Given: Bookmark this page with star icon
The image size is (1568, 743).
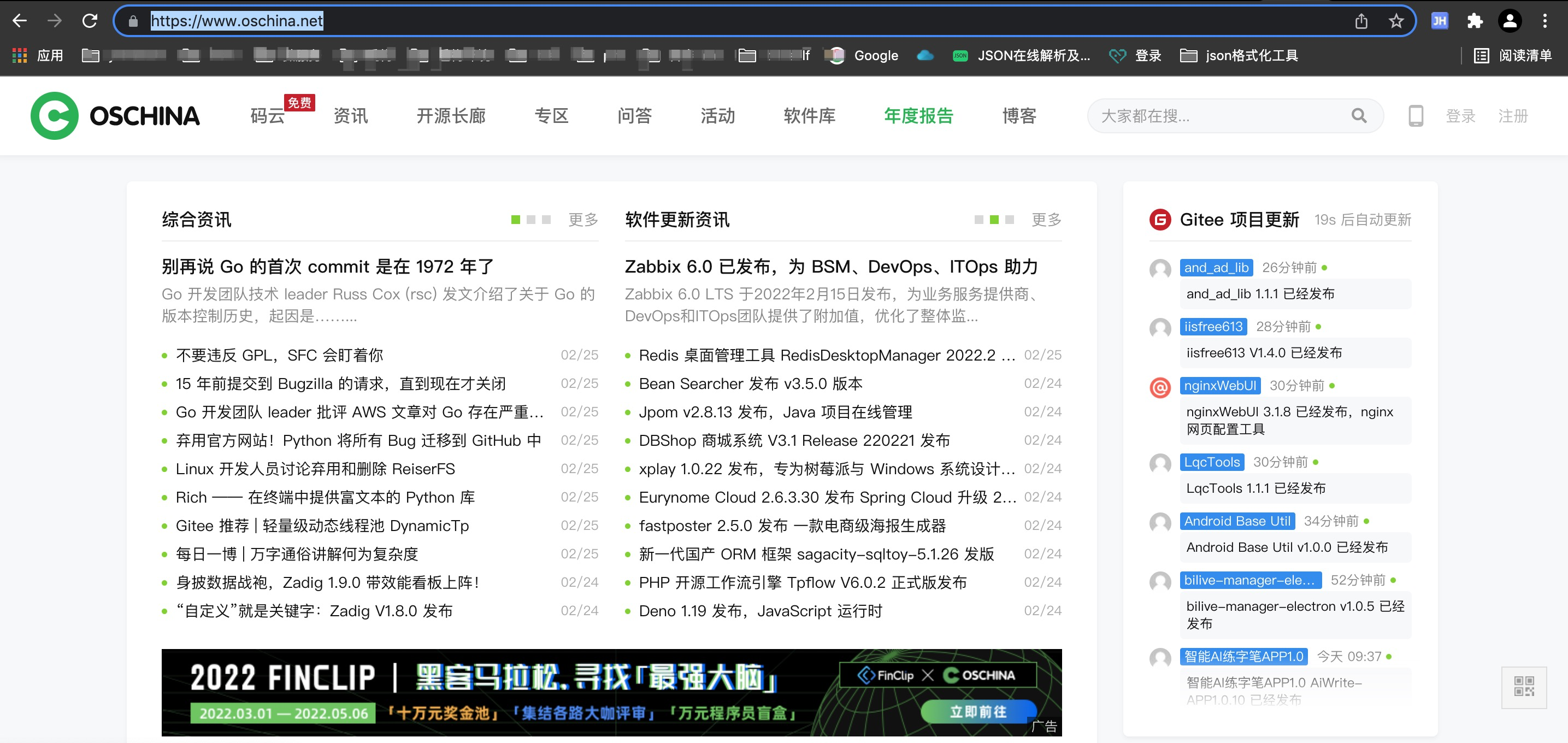Looking at the screenshot, I should (1396, 21).
